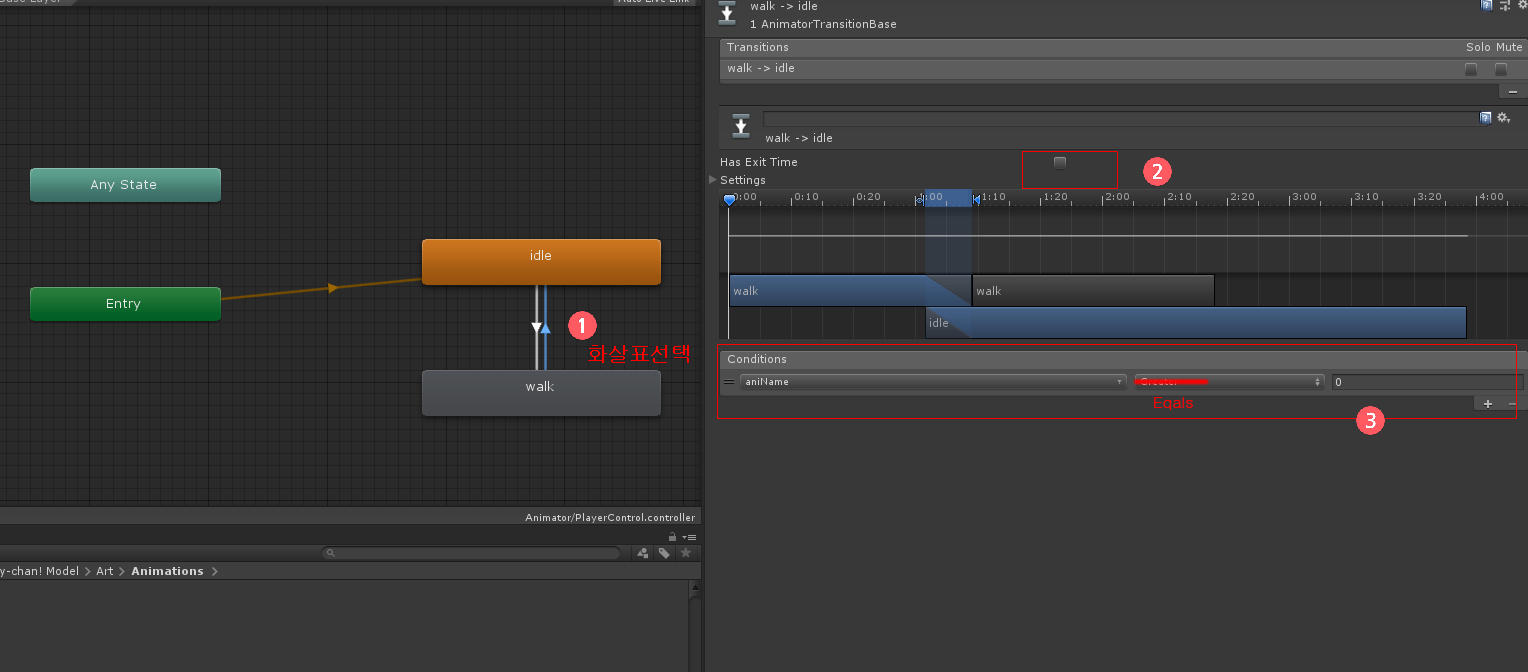The height and width of the screenshot is (672, 1528).
Task: Click the timeline playhead marker at 0:00
Action: (729, 200)
